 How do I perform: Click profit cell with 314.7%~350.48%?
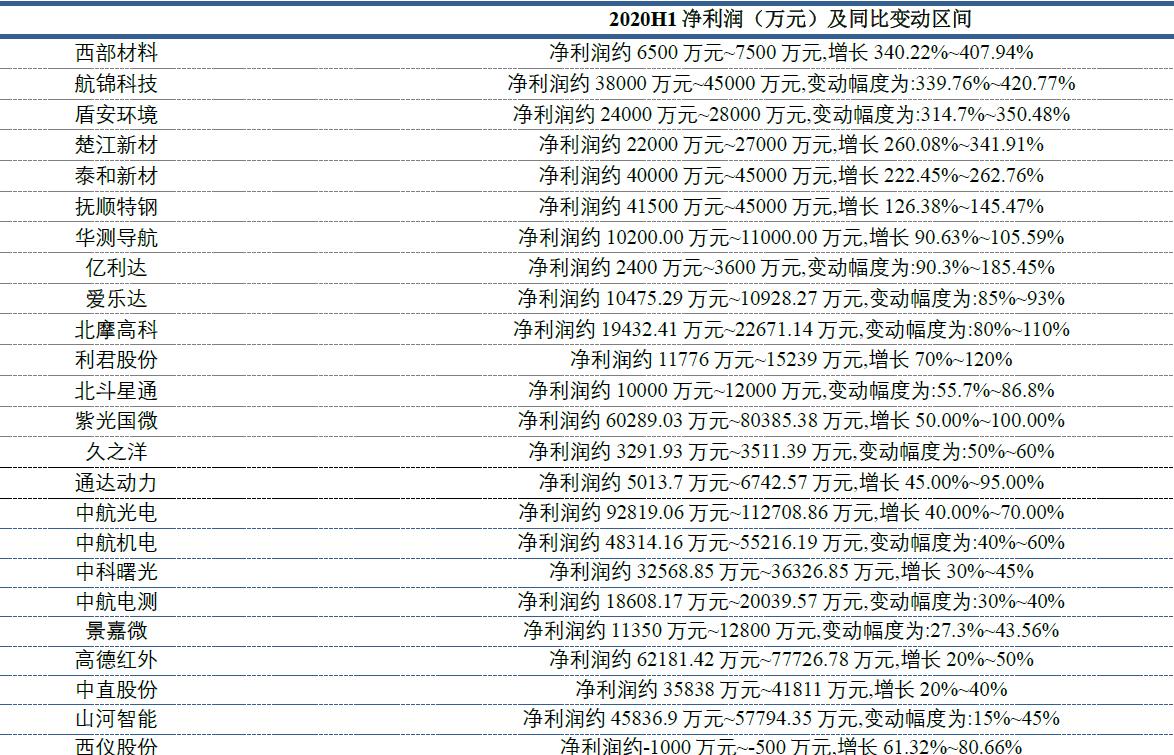click(791, 115)
